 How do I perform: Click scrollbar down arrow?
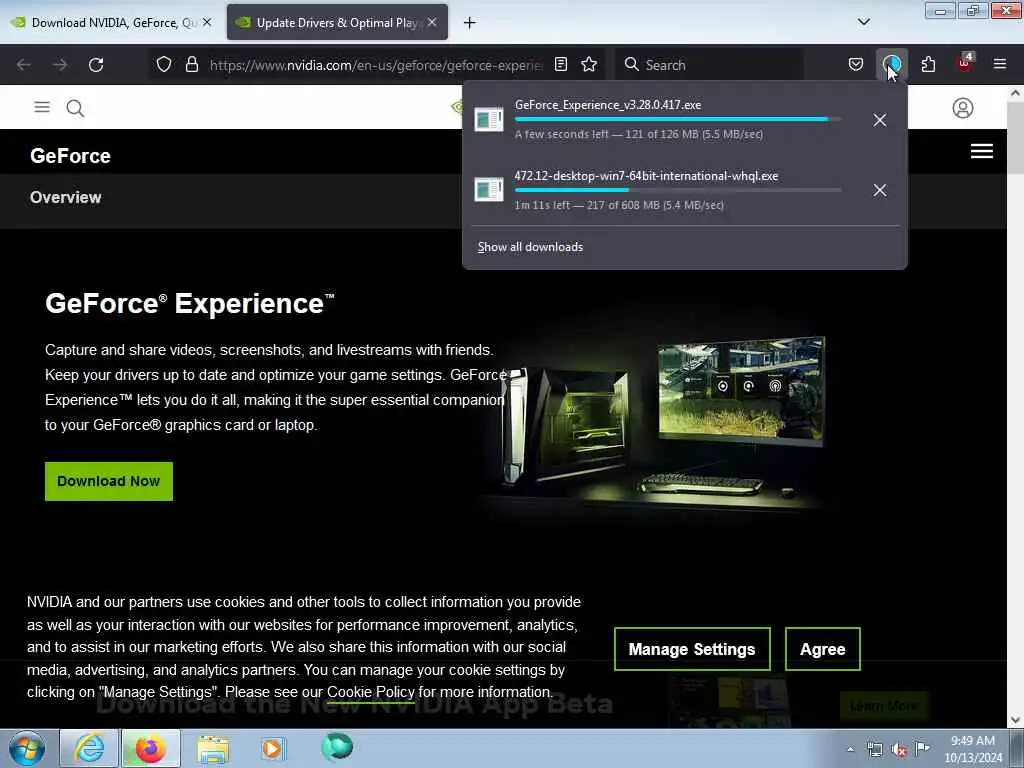pos(1015,720)
